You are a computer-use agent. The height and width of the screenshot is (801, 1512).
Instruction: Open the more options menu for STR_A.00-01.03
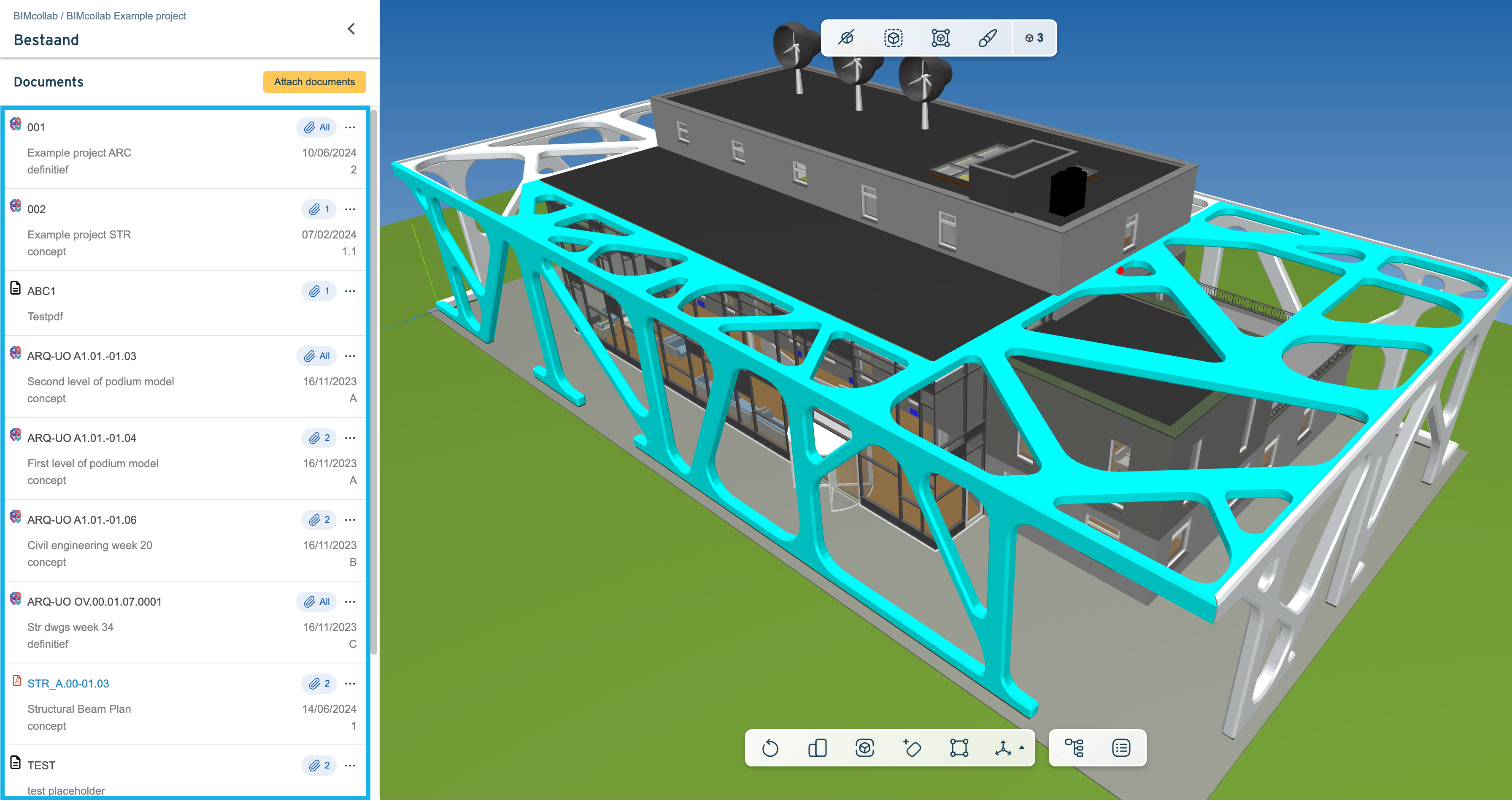point(351,684)
